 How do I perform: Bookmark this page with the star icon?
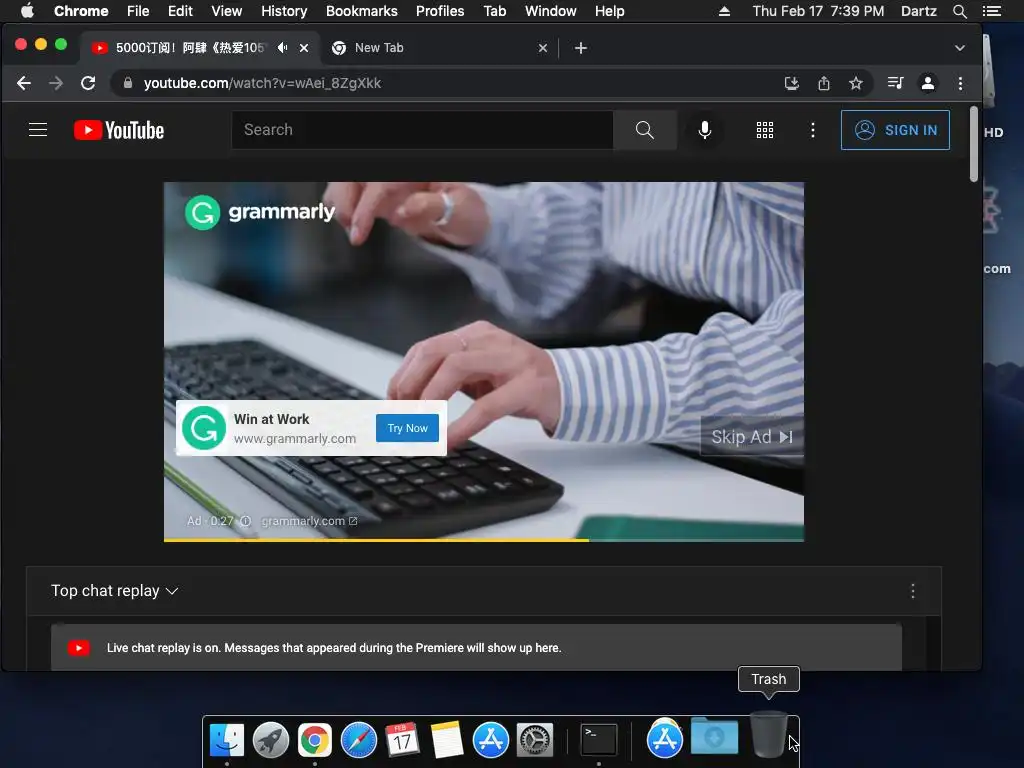(x=856, y=83)
